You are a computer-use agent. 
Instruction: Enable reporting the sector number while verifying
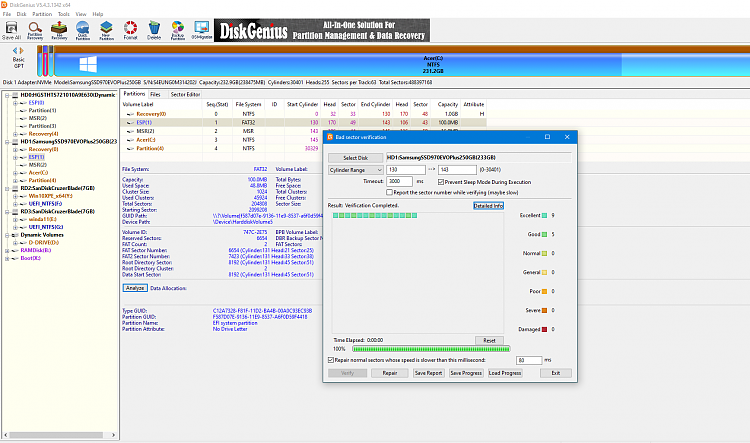(388, 191)
